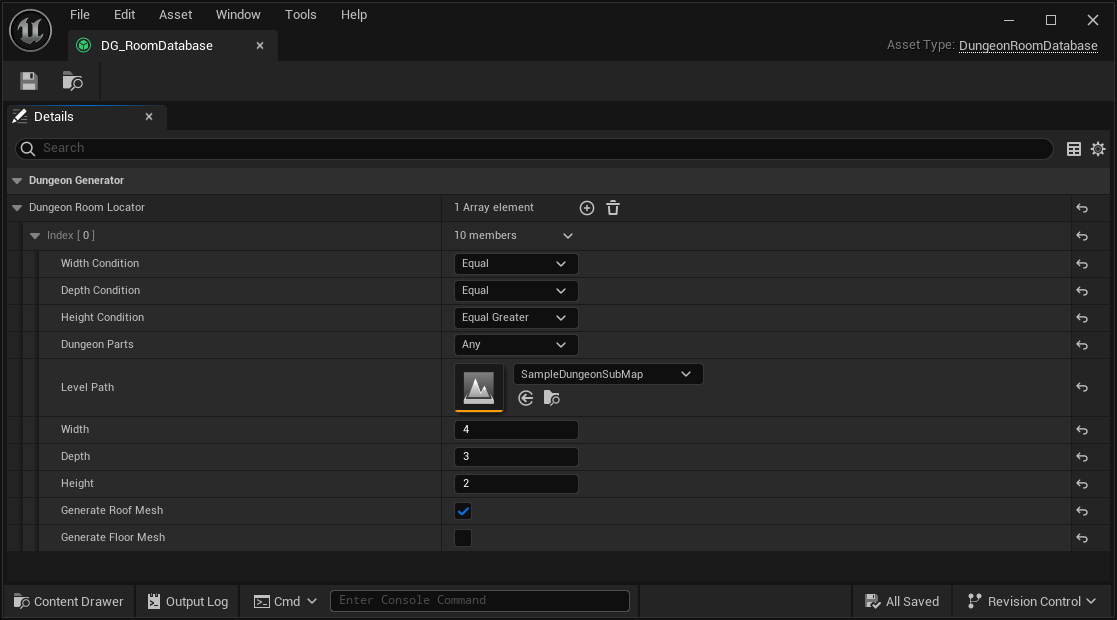
Task: Reset Generate Roof Mesh to default
Action: (1082, 512)
